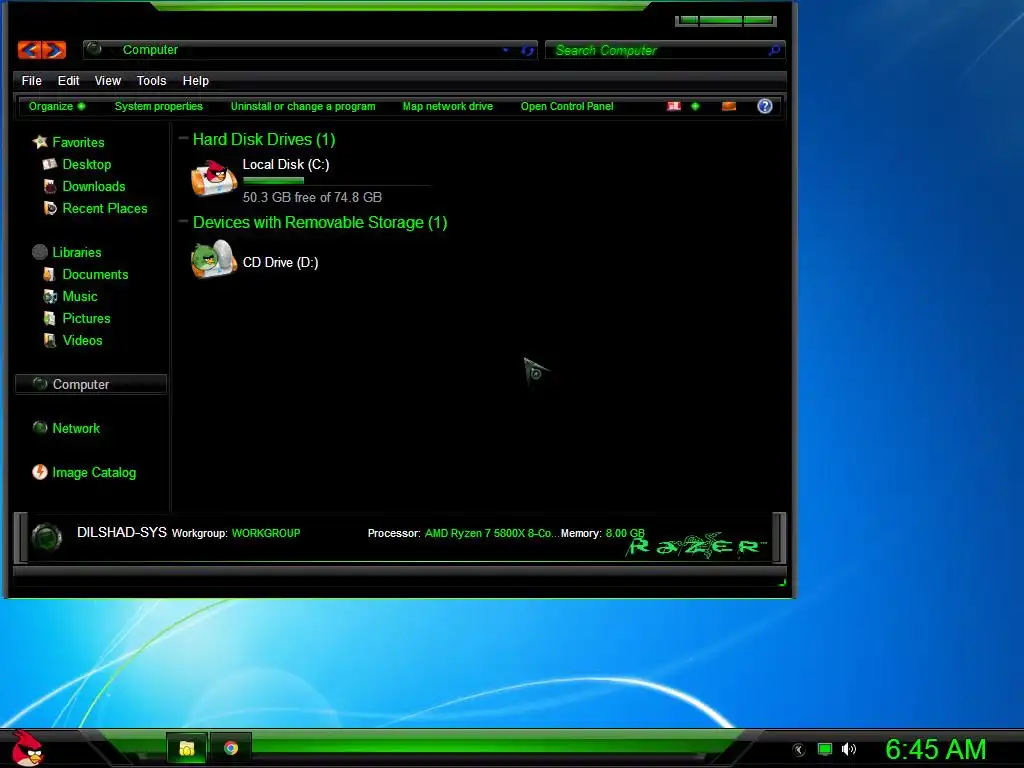Click the 50.3 GB free of 74.8 GB text
Screen dimensions: 1024x768
312,197
